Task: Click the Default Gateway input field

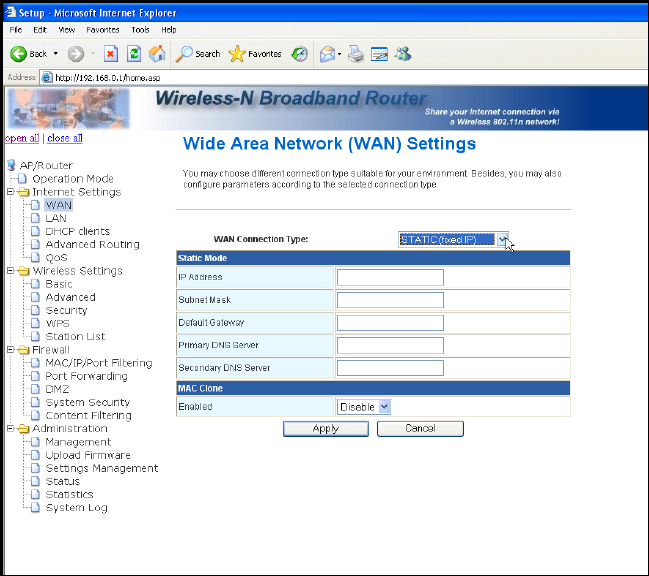Action: tap(390, 323)
